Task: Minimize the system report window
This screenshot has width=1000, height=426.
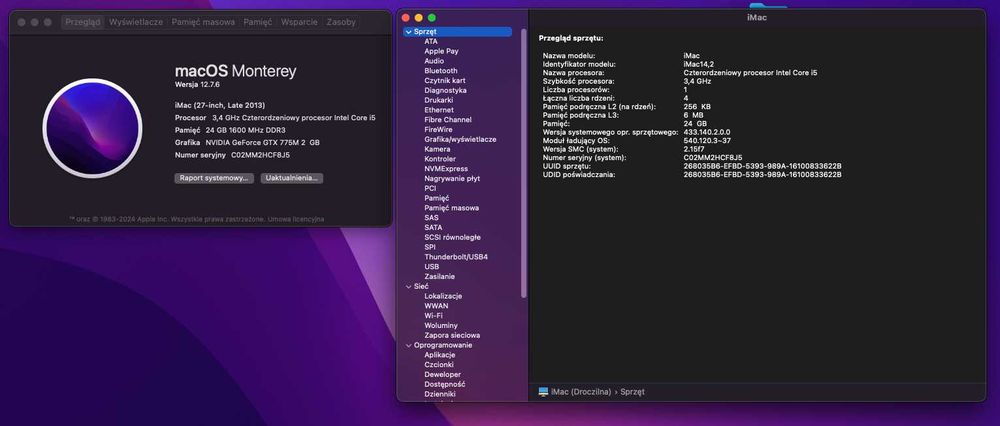Action: [x=418, y=18]
